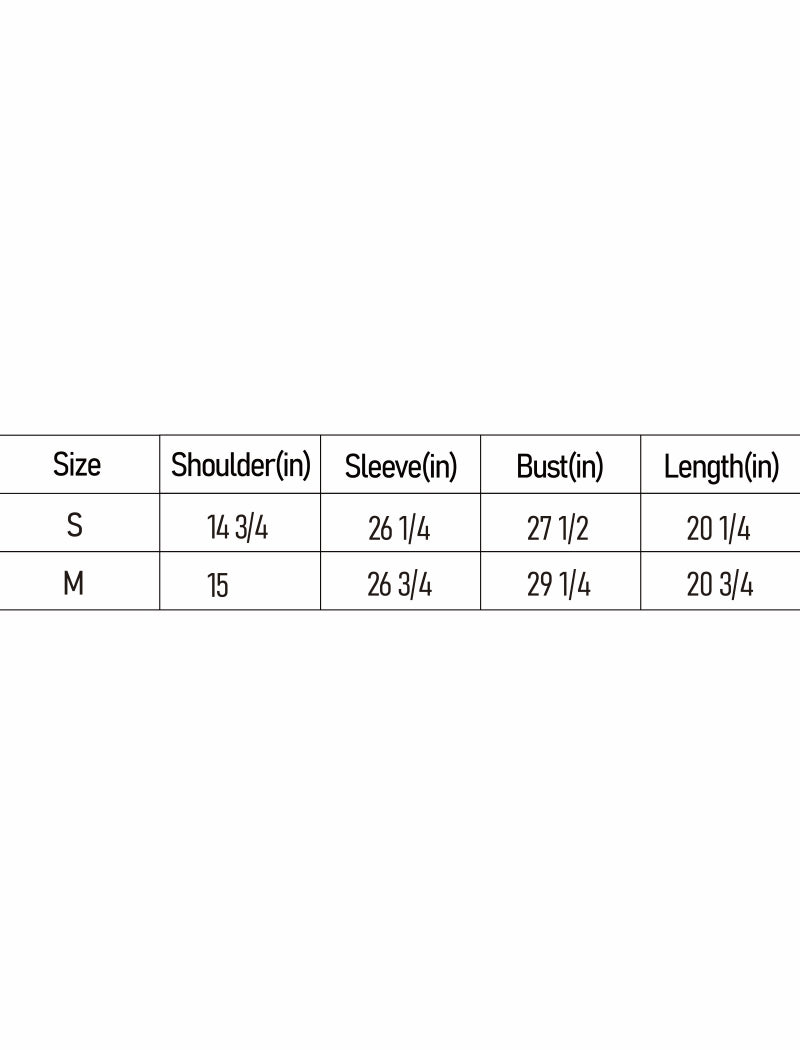Click the divider line between Size and Shoulder headers

click(x=160, y=465)
